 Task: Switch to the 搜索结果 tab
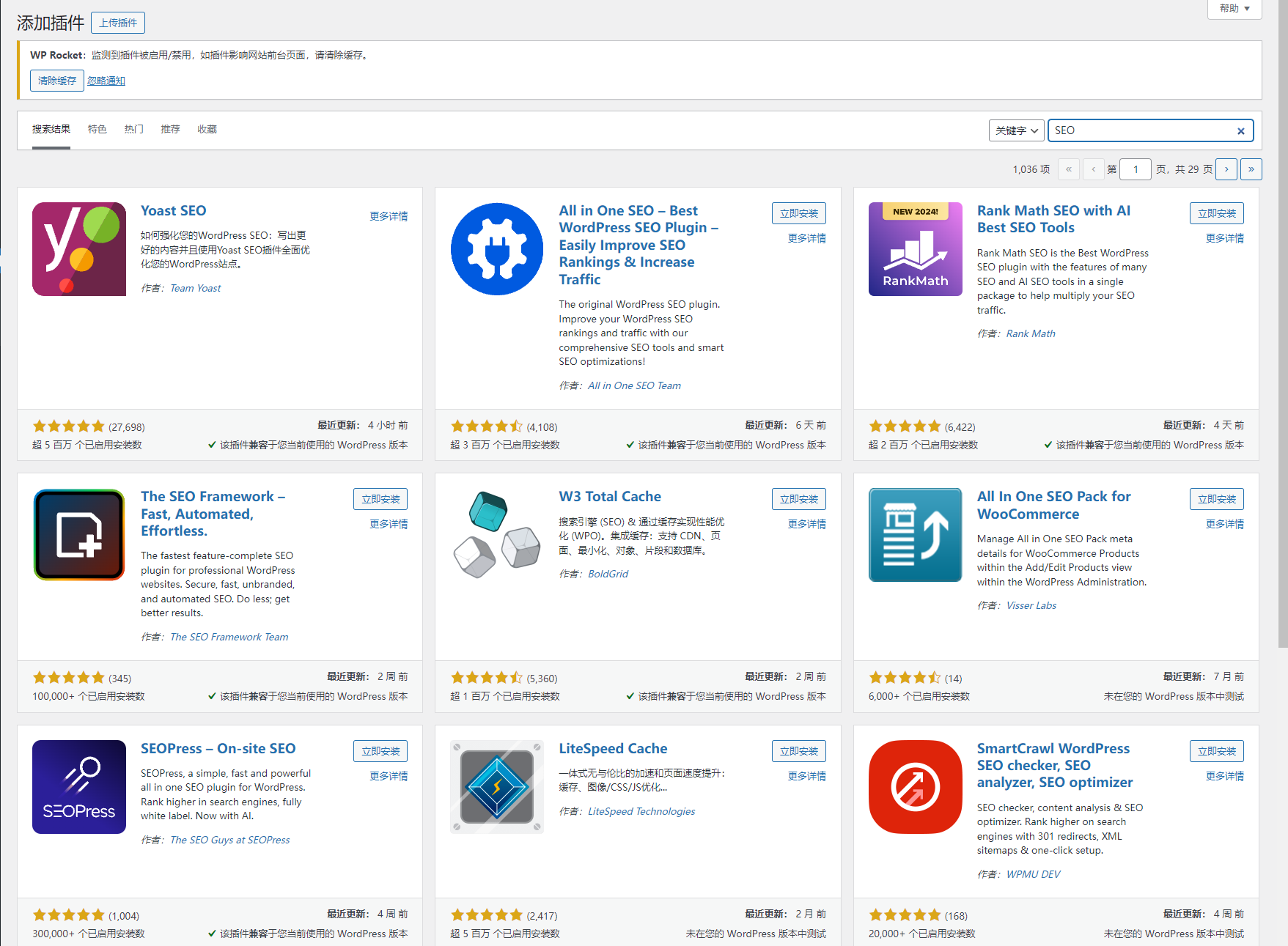point(51,129)
